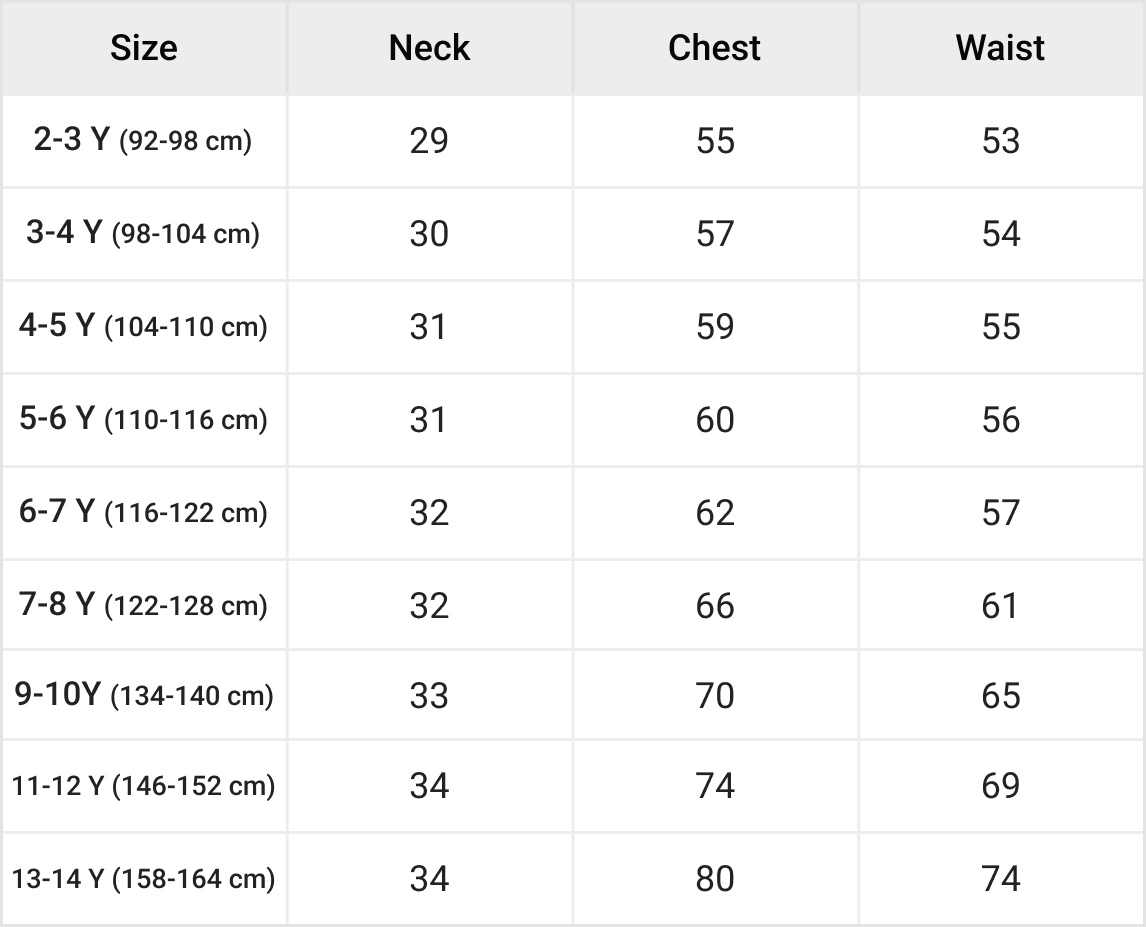Click the Chest column header
The height and width of the screenshot is (927, 1146).
click(714, 48)
